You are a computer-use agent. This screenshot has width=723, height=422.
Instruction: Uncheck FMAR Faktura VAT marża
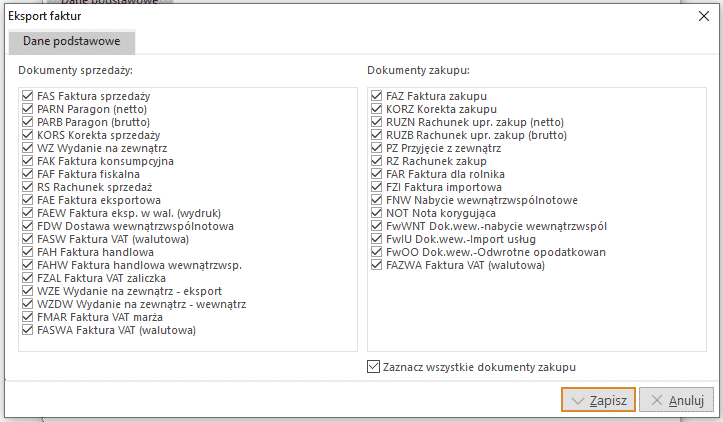tap(28, 317)
